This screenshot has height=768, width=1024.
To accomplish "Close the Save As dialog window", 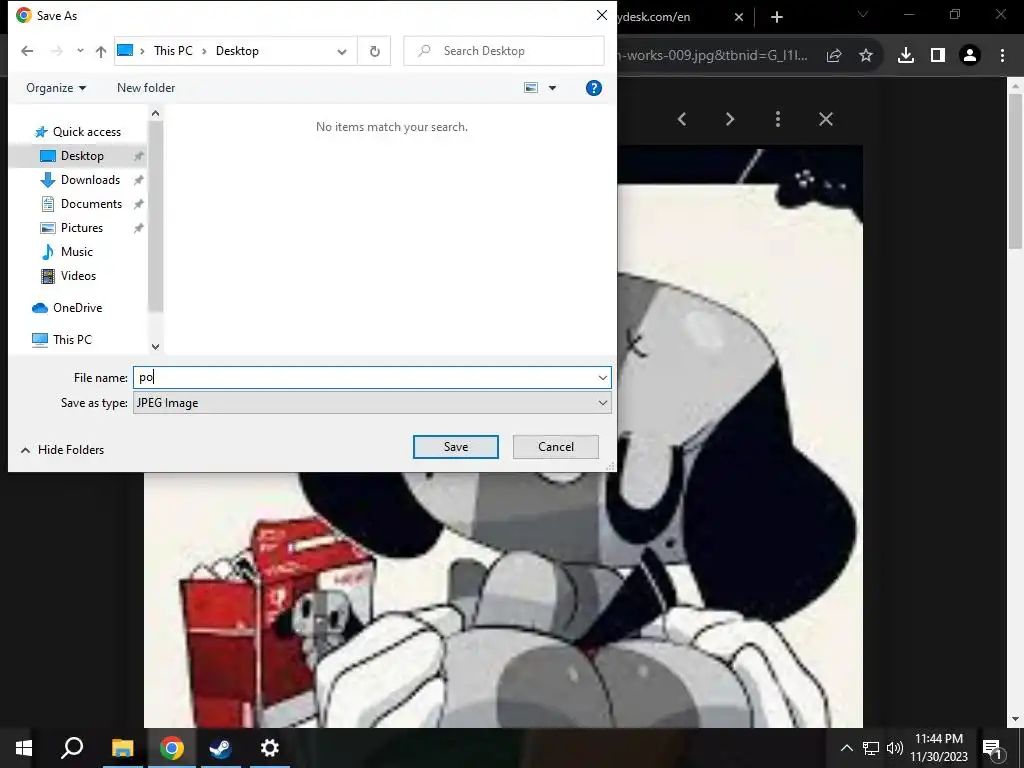I will [x=602, y=15].
